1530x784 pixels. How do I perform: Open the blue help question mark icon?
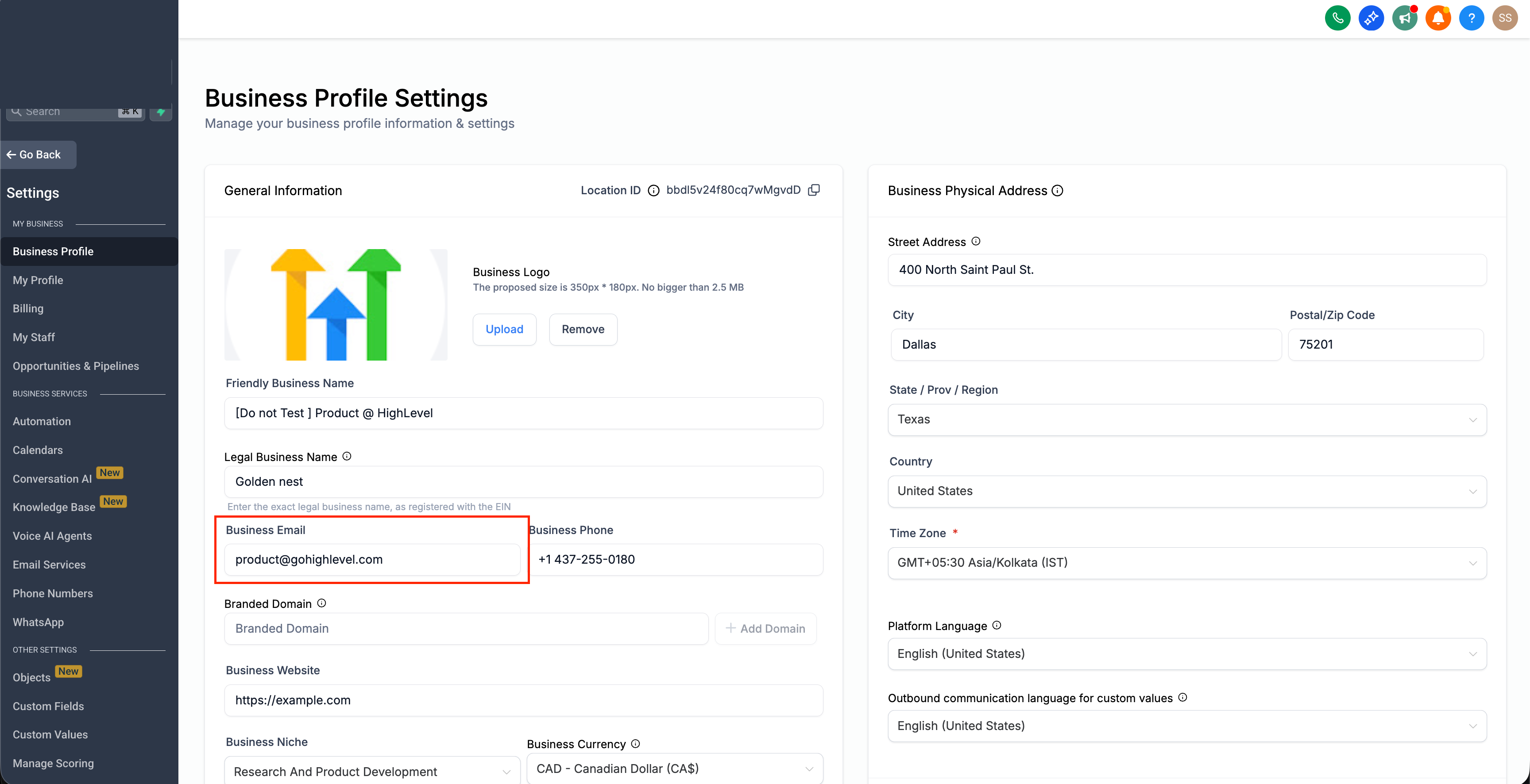[x=1471, y=18]
